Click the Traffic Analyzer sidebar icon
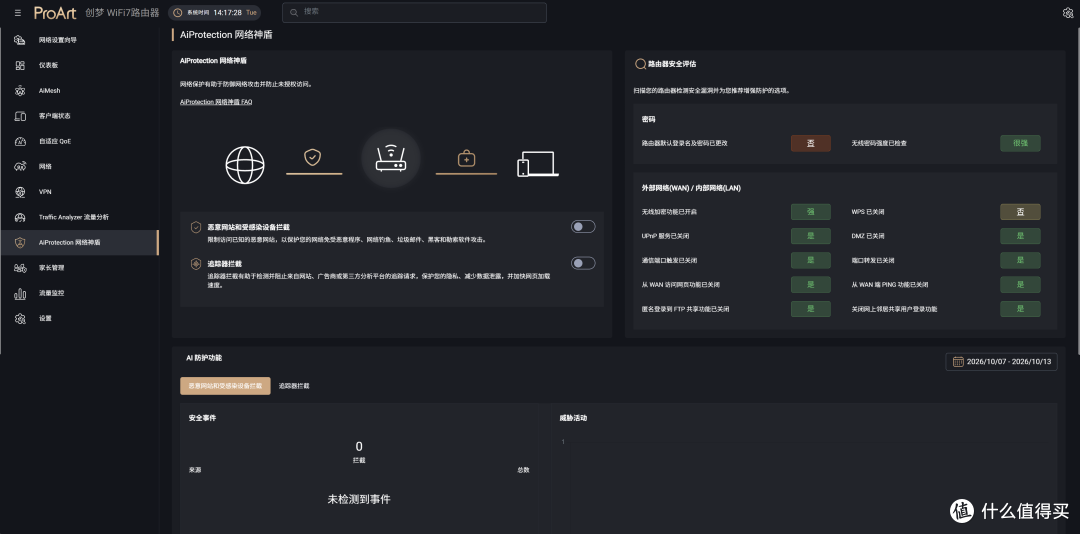 20,217
